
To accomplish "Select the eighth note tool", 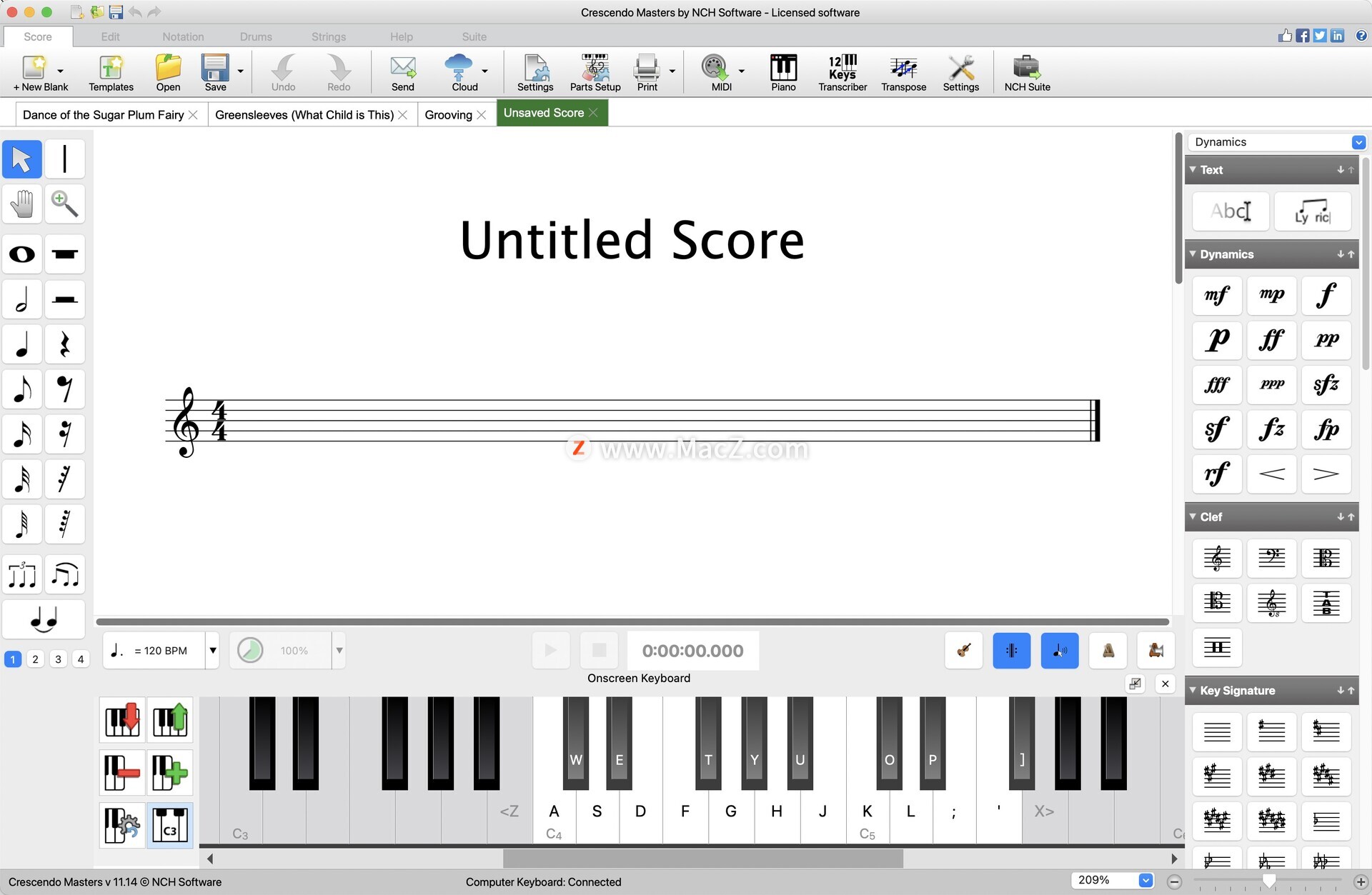I will [22, 389].
